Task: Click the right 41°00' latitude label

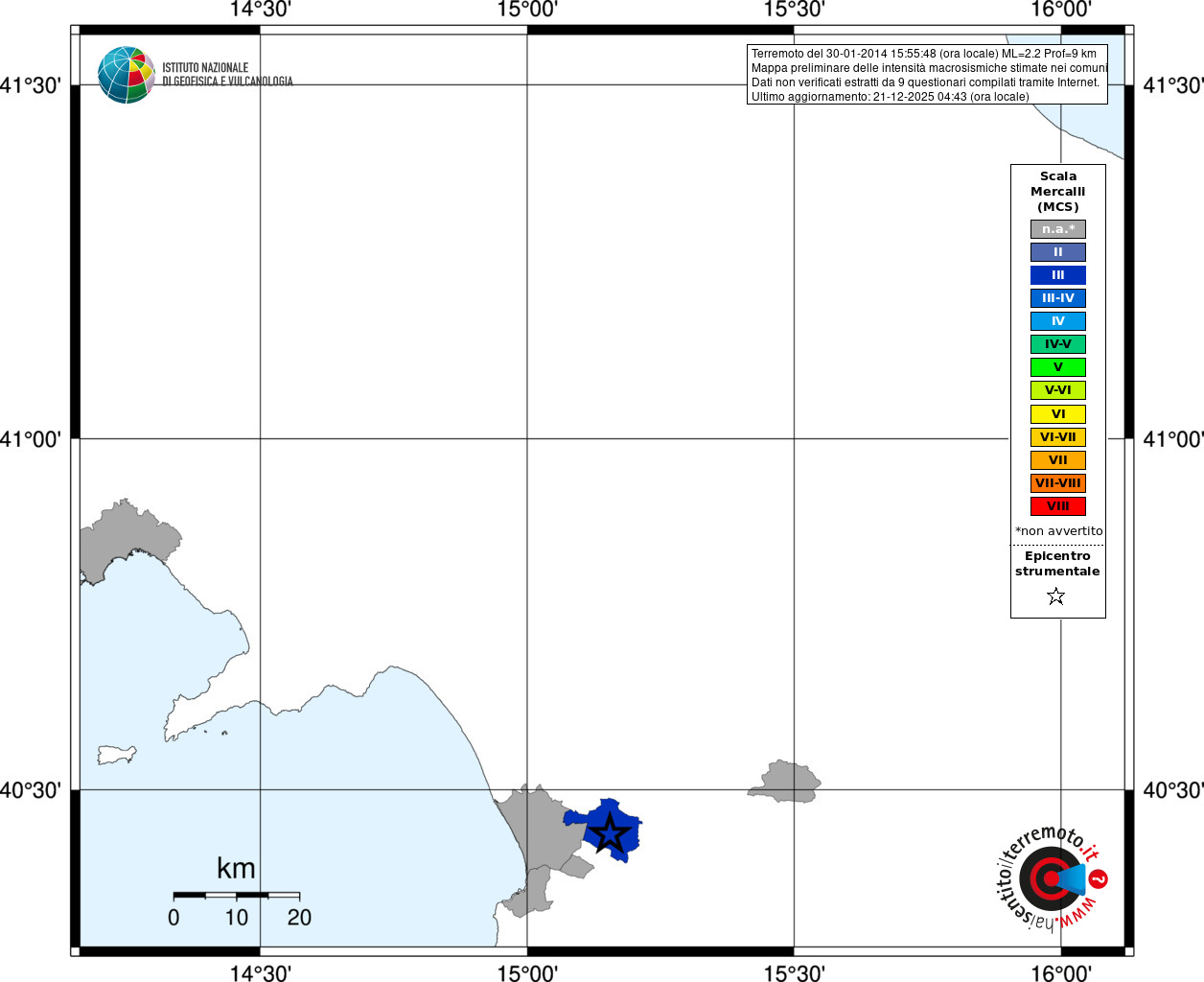Action: click(x=1173, y=439)
